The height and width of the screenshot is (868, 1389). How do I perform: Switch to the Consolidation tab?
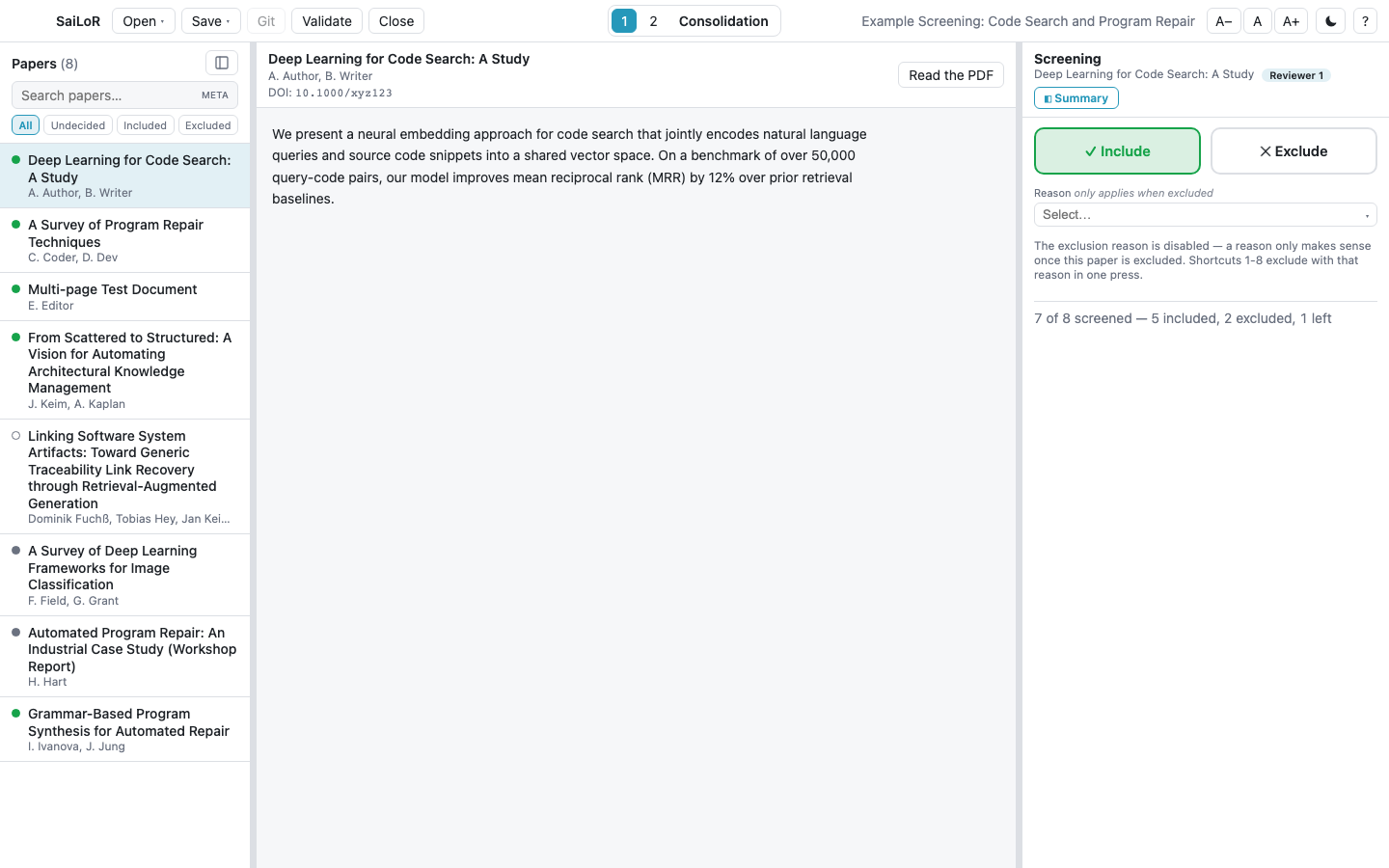pyautogui.click(x=723, y=21)
